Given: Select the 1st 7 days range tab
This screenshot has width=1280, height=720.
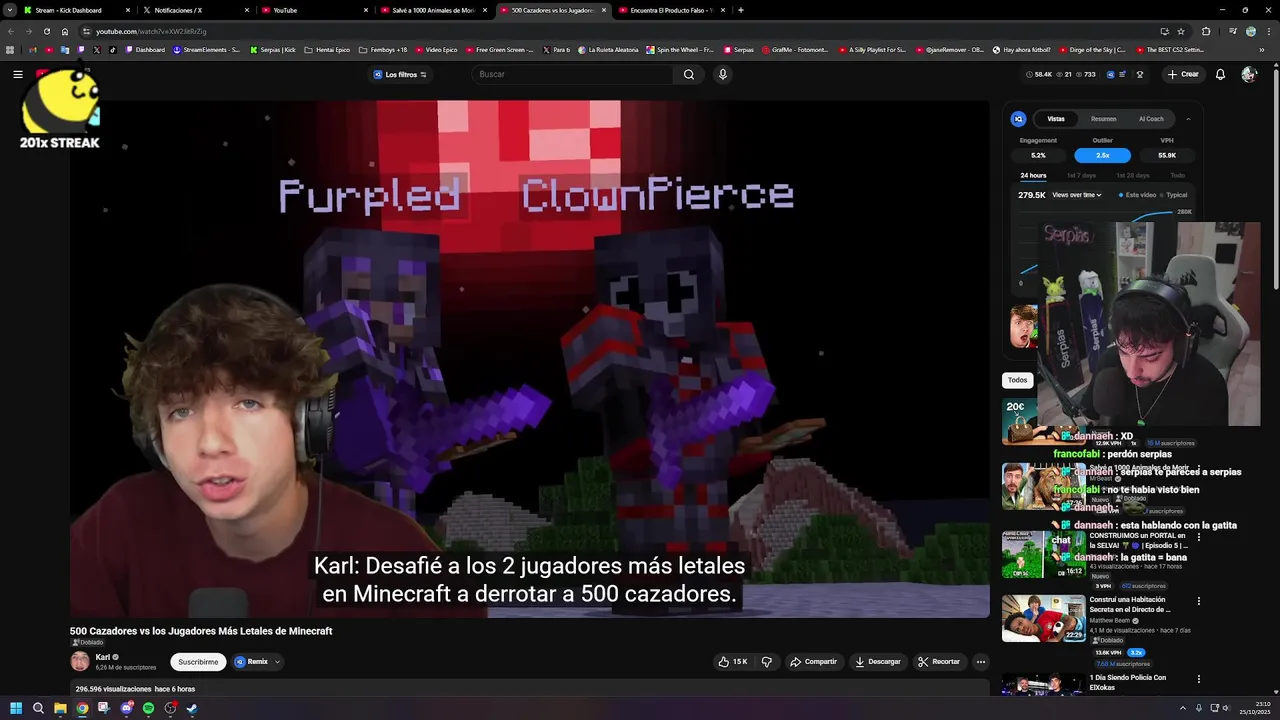Looking at the screenshot, I should [x=1080, y=175].
